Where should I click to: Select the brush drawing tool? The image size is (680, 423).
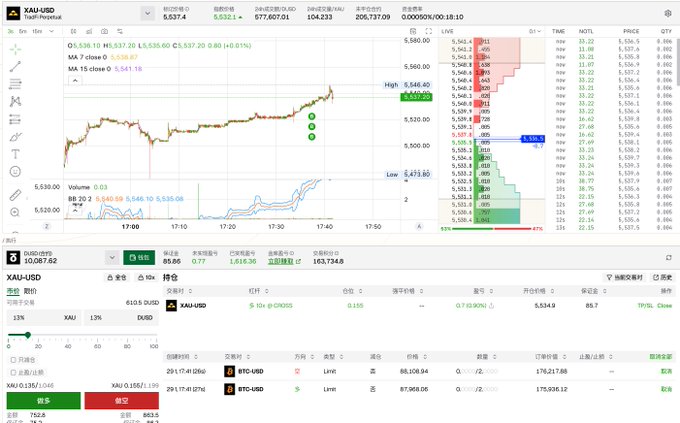[15, 137]
